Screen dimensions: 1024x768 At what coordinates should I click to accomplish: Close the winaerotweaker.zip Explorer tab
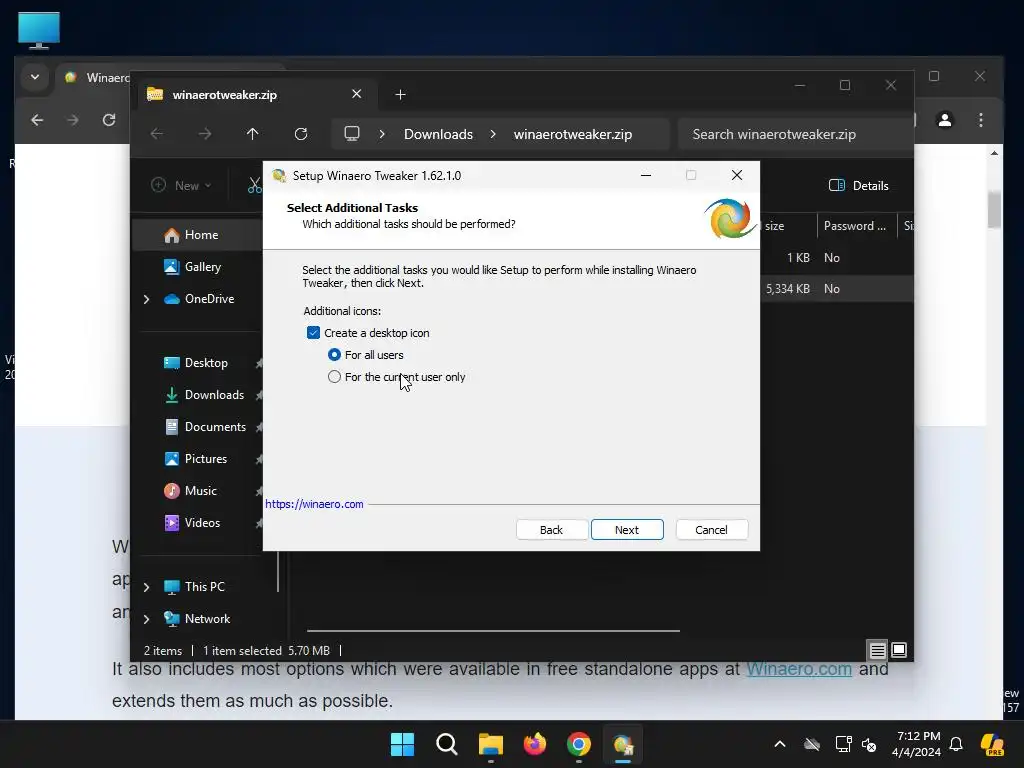pyautogui.click(x=357, y=94)
